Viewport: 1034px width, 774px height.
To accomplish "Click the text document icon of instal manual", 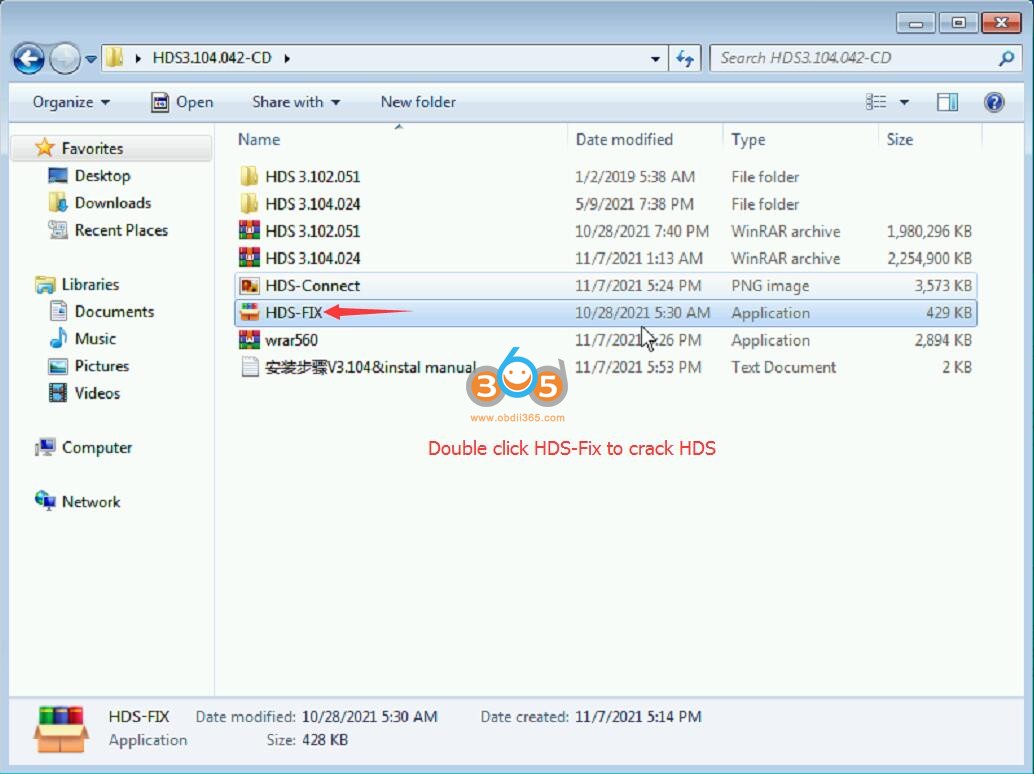I will pos(249,367).
